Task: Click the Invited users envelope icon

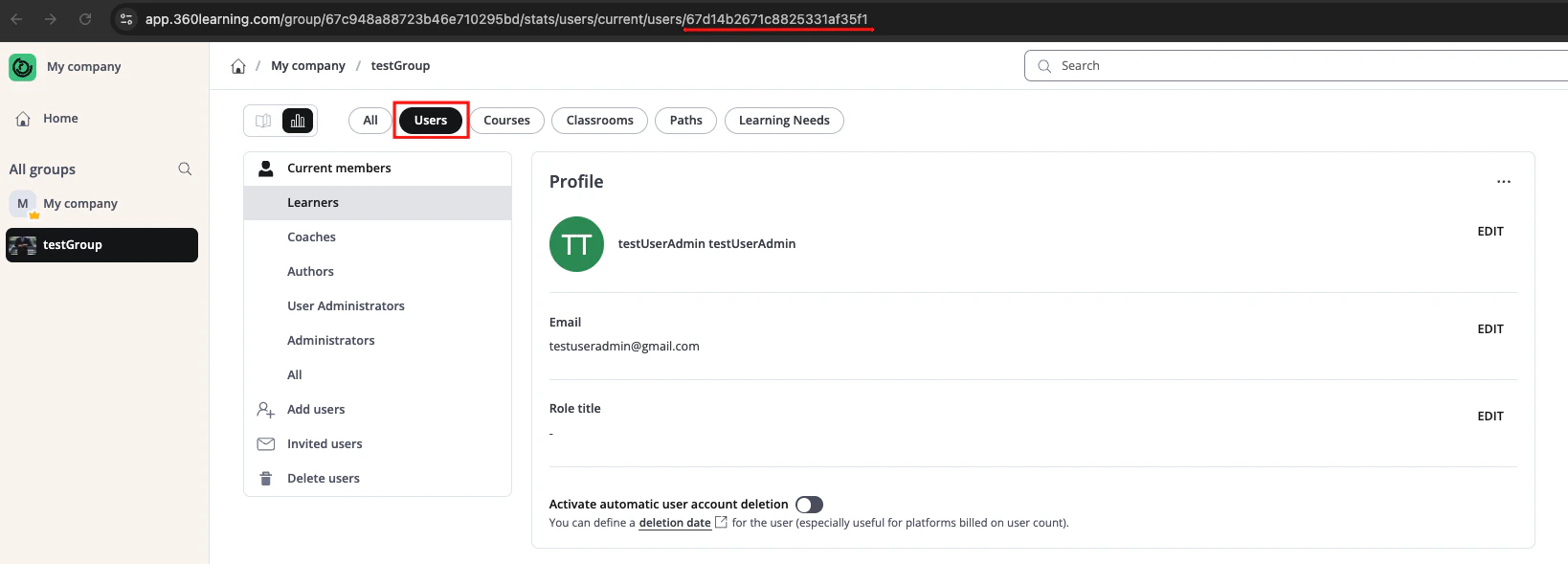Action: (266, 443)
